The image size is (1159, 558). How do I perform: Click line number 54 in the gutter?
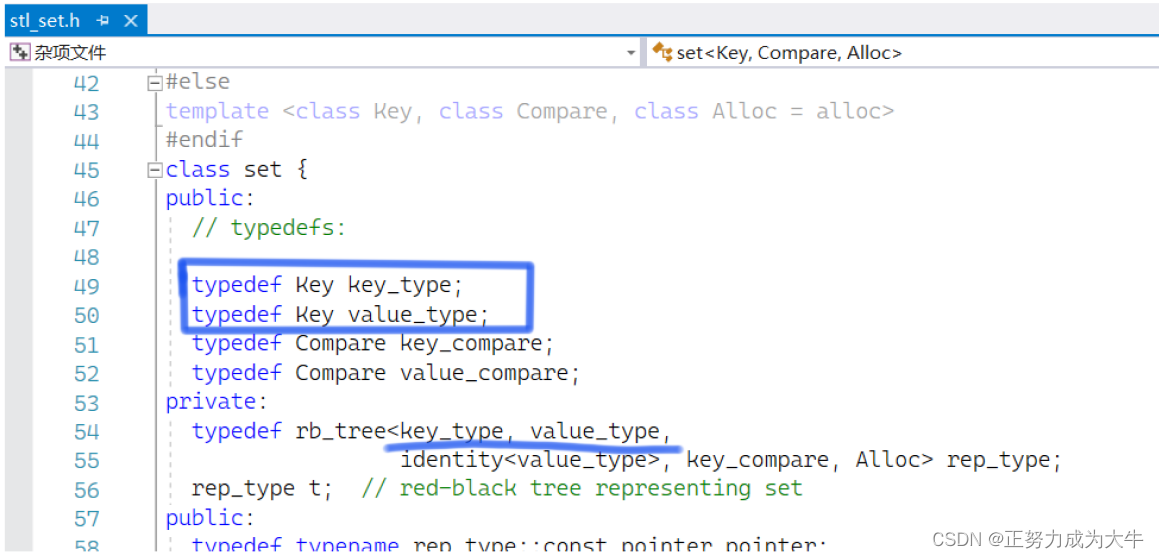86,431
